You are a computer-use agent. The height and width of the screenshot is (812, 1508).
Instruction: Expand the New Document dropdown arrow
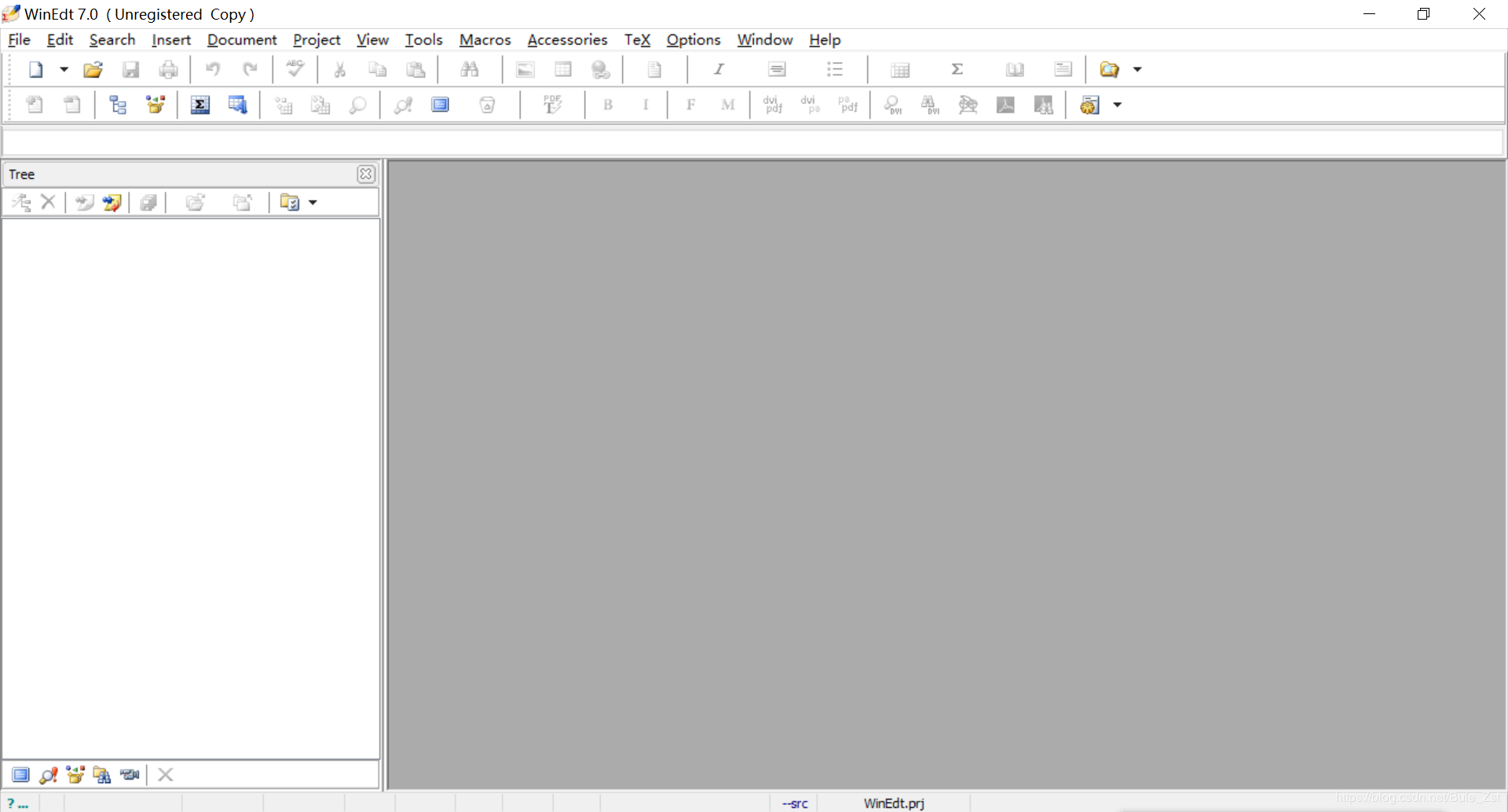[x=64, y=70]
